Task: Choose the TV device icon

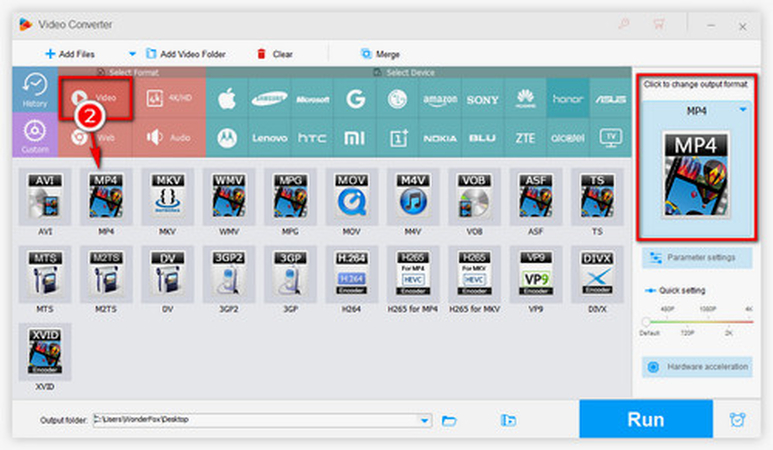Action: coord(606,136)
